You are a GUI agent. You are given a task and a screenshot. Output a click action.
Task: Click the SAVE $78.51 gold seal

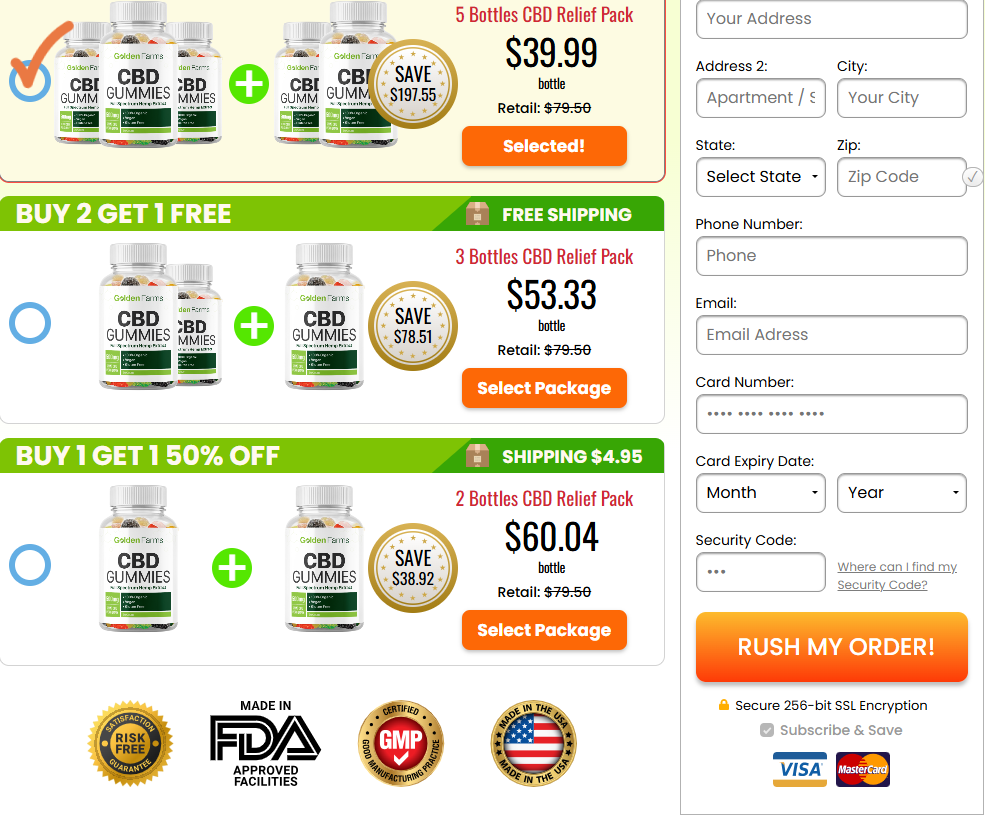413,326
